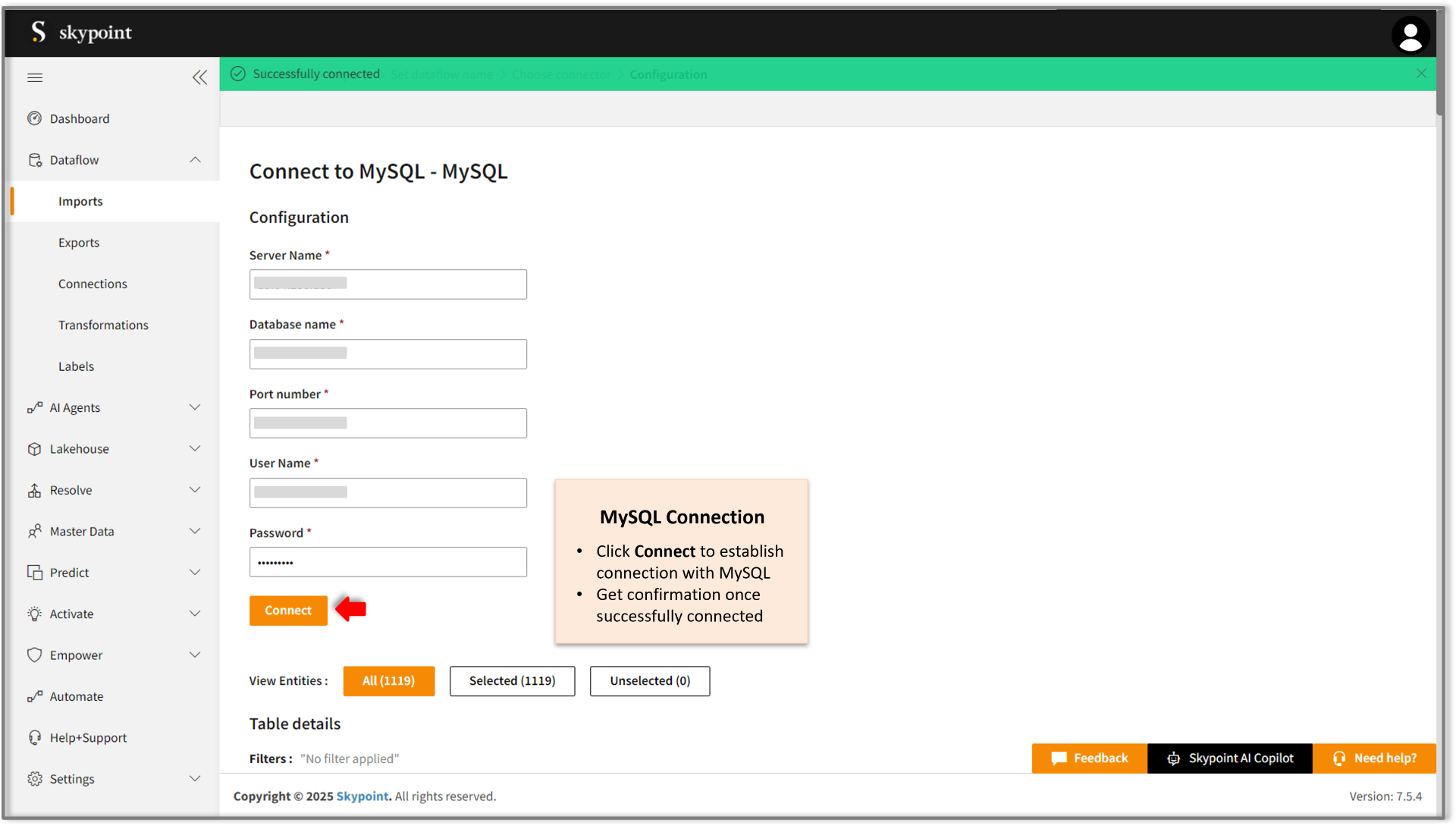The width and height of the screenshot is (1456, 826).
Task: Expand the AI Agents section
Action: (195, 407)
